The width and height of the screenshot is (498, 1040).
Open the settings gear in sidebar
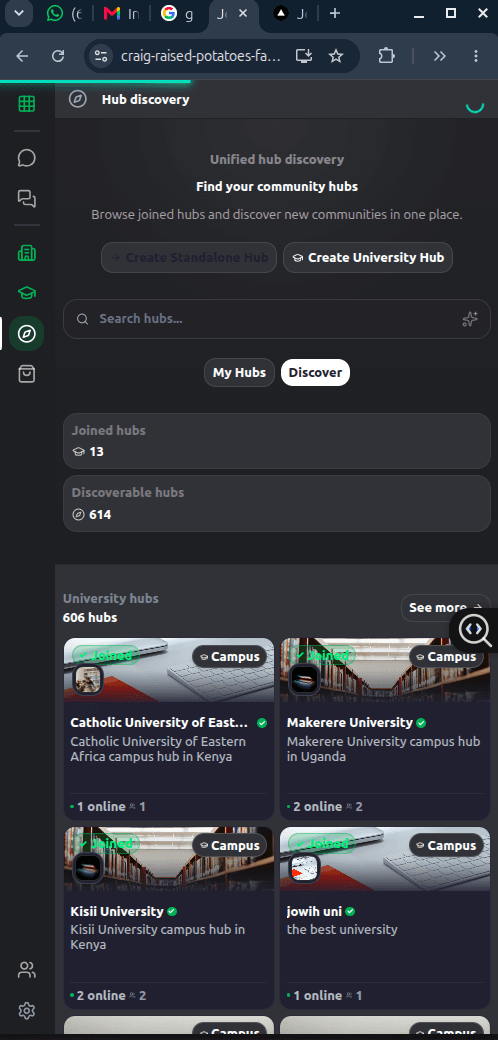(27, 1011)
